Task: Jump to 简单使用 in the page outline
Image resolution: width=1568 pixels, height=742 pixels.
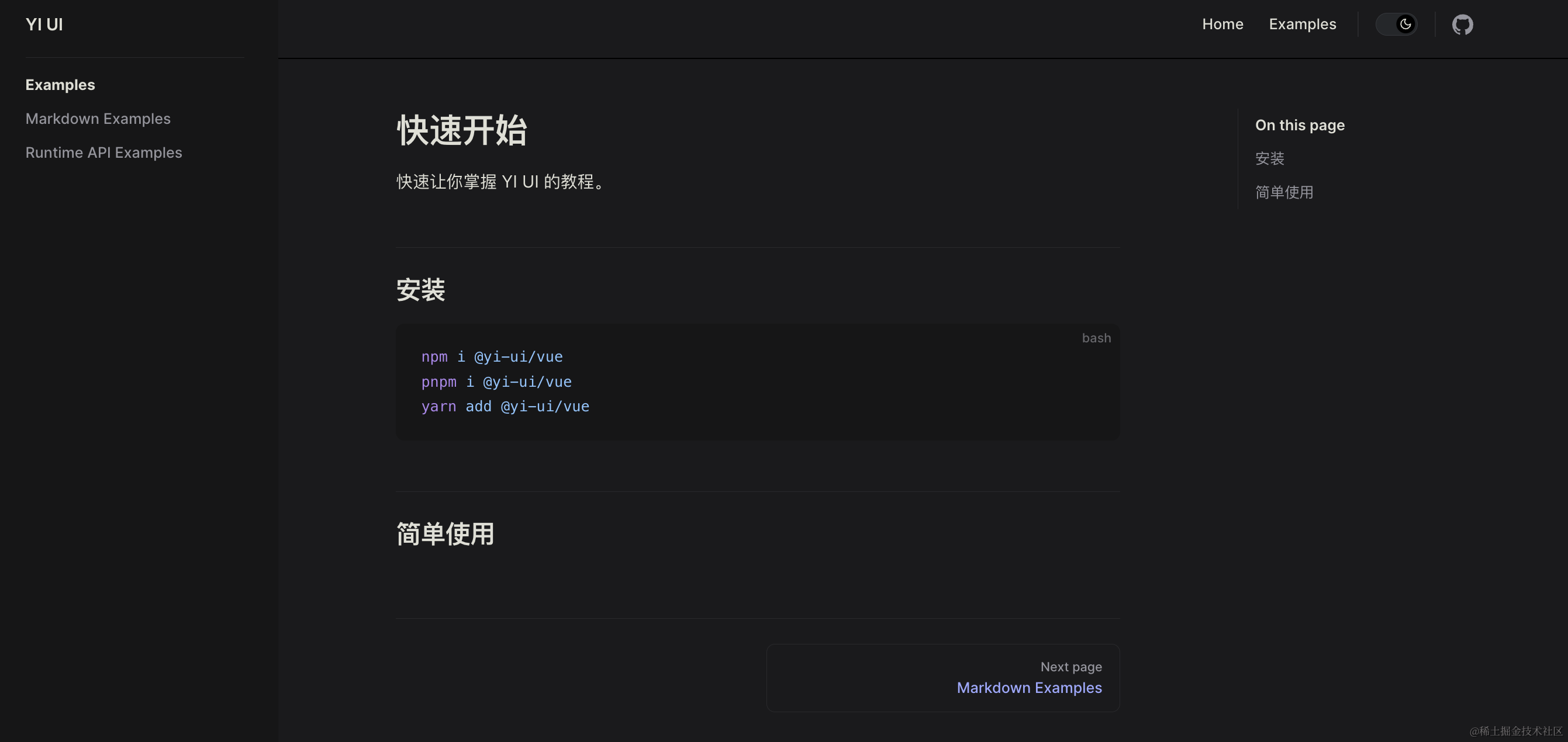Action: coord(1284,193)
